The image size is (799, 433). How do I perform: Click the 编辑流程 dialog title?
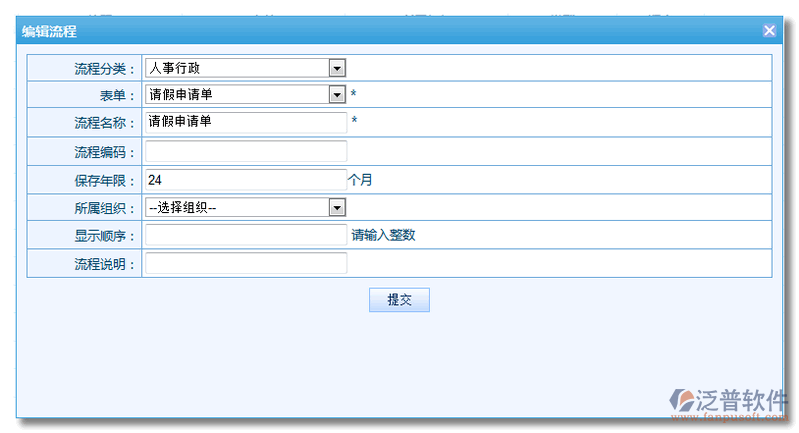tap(49, 32)
